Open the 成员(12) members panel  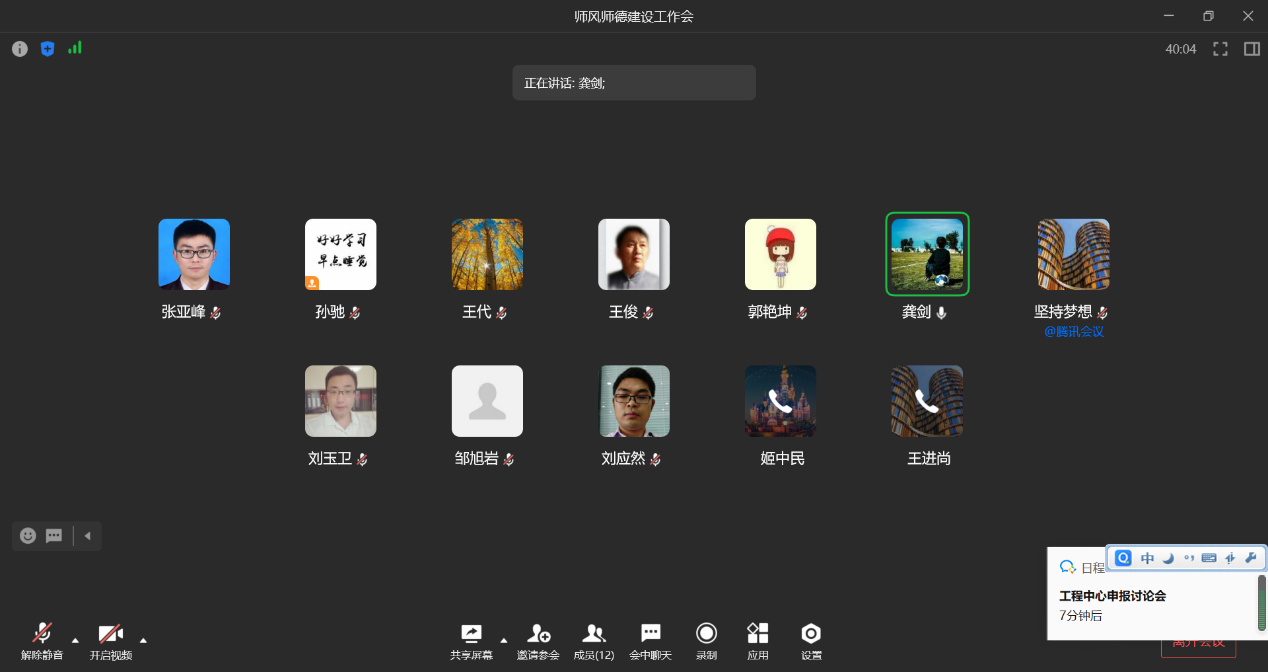[594, 640]
